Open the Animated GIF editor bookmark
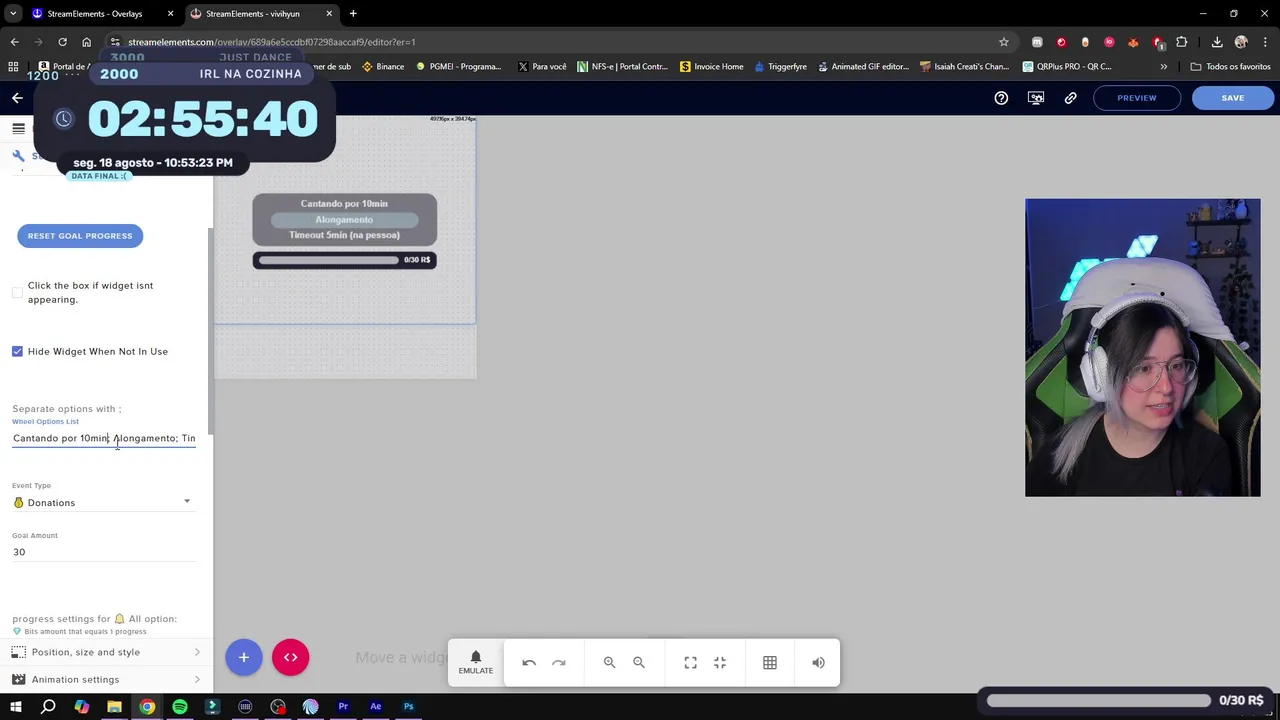The height and width of the screenshot is (720, 1280). [862, 66]
